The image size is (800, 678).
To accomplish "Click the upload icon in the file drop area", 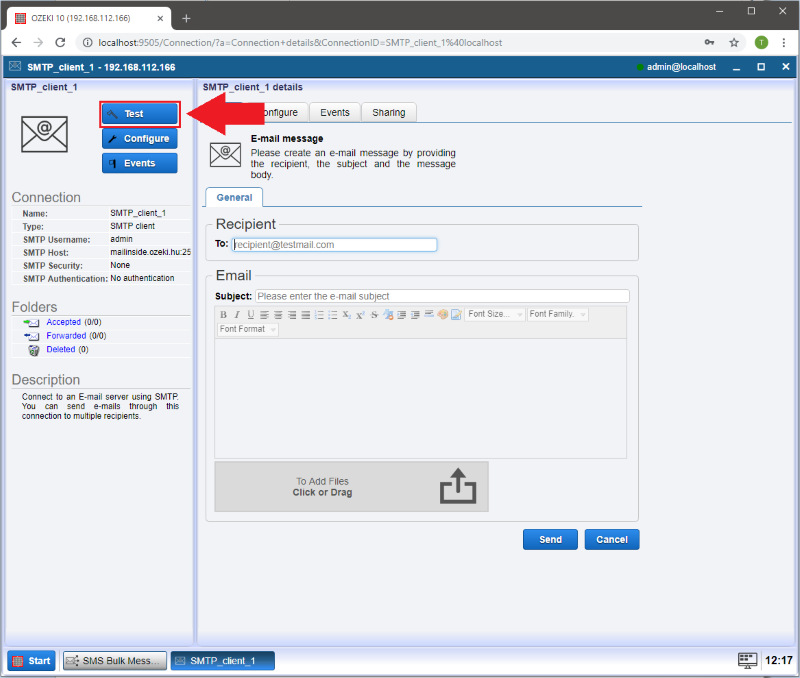I will pos(458,487).
